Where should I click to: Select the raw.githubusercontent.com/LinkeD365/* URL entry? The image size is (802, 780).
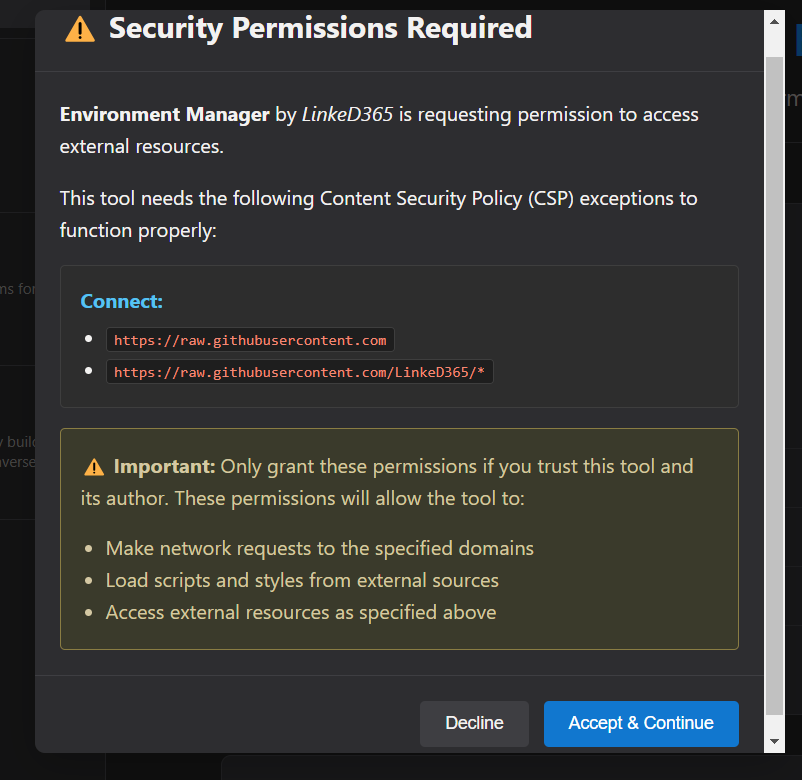(299, 372)
